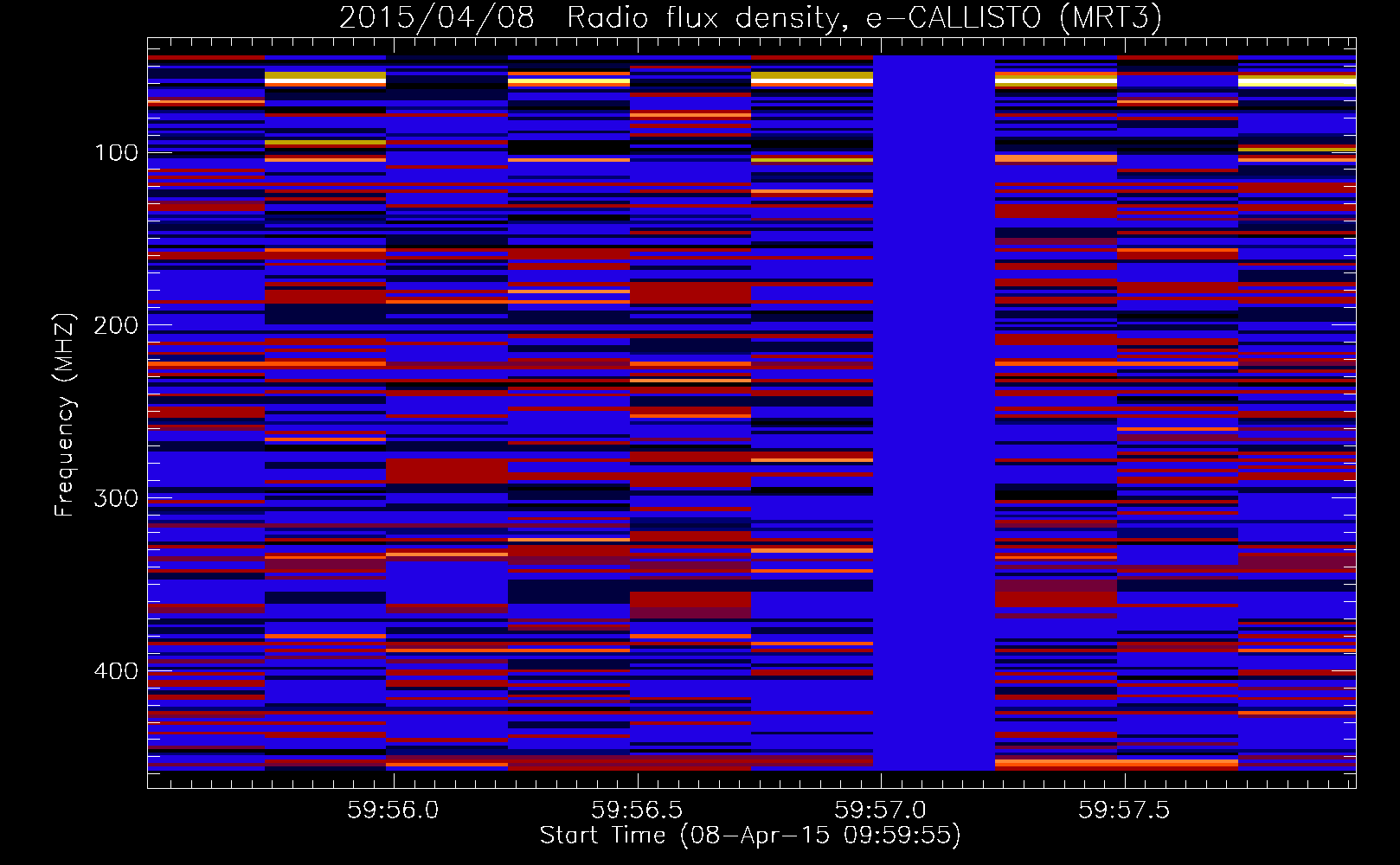Click the '100' frequency tick label
1400x865 pixels.
point(116,153)
